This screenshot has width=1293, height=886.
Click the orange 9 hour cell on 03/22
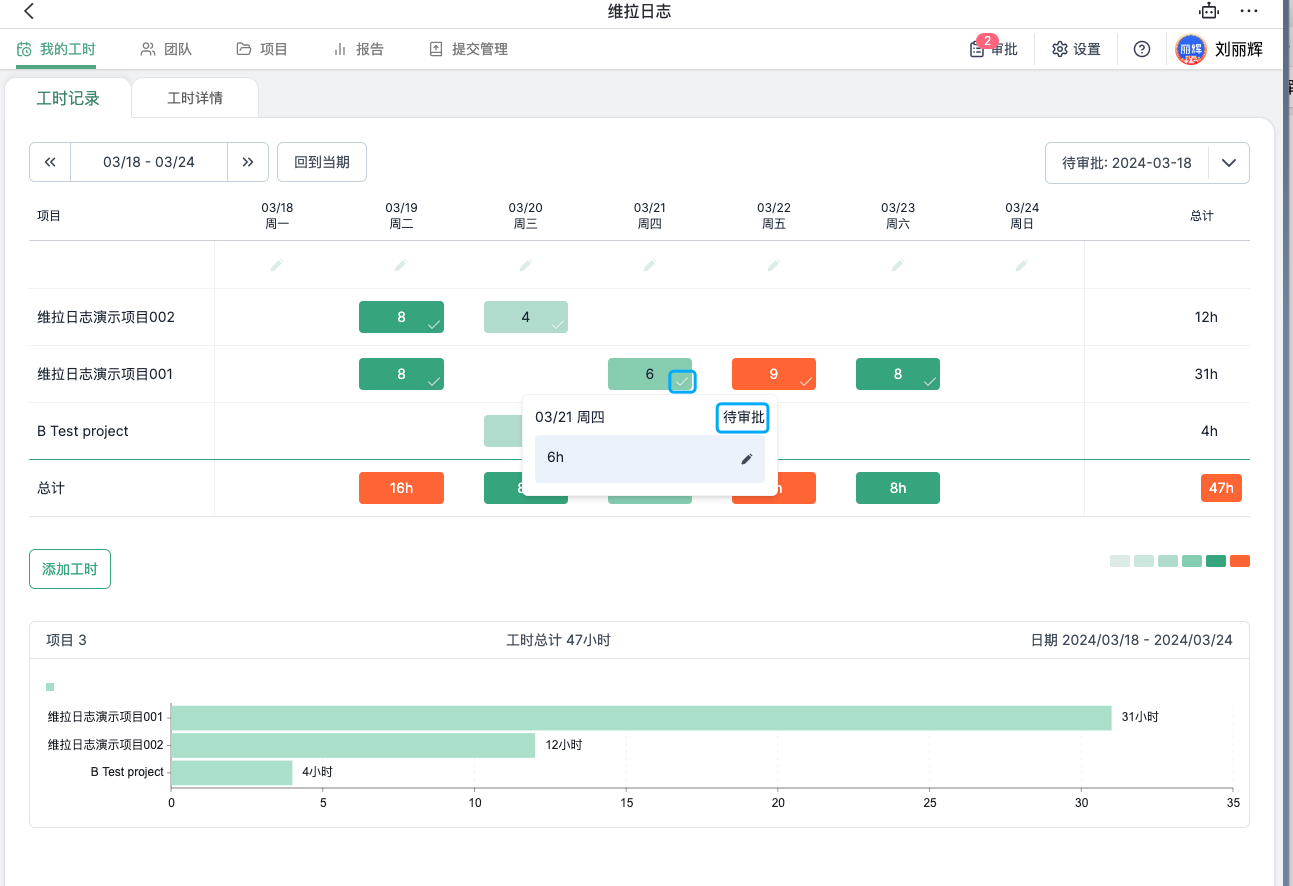[774, 374]
